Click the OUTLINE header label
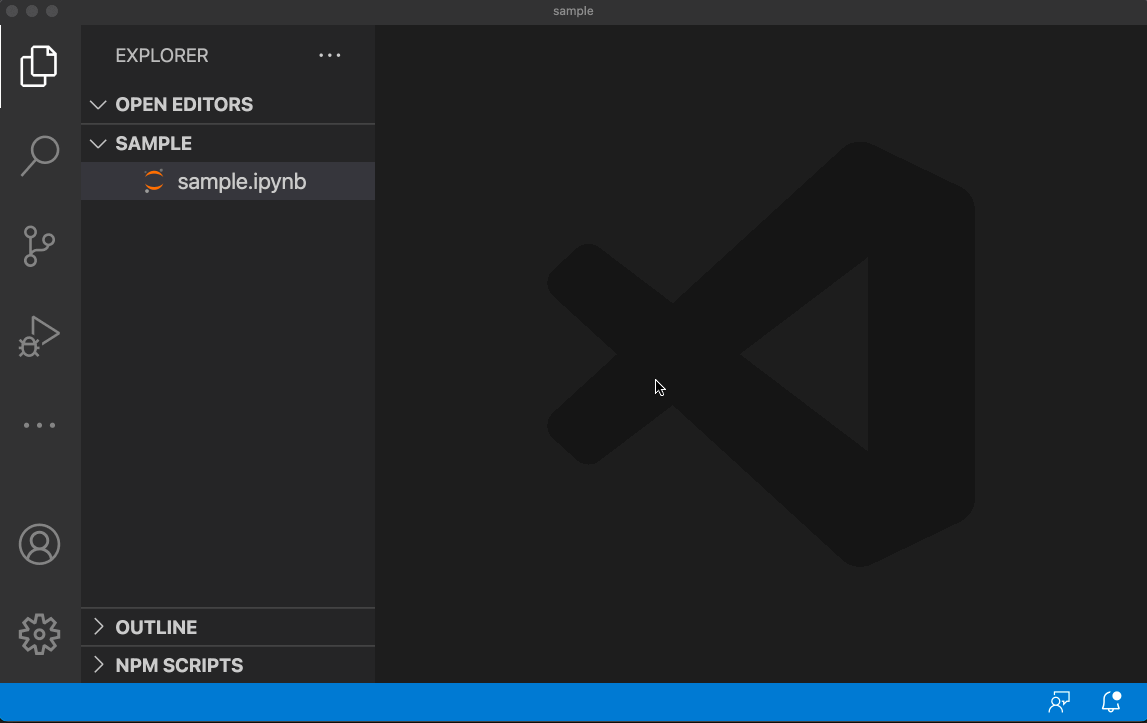 157,627
